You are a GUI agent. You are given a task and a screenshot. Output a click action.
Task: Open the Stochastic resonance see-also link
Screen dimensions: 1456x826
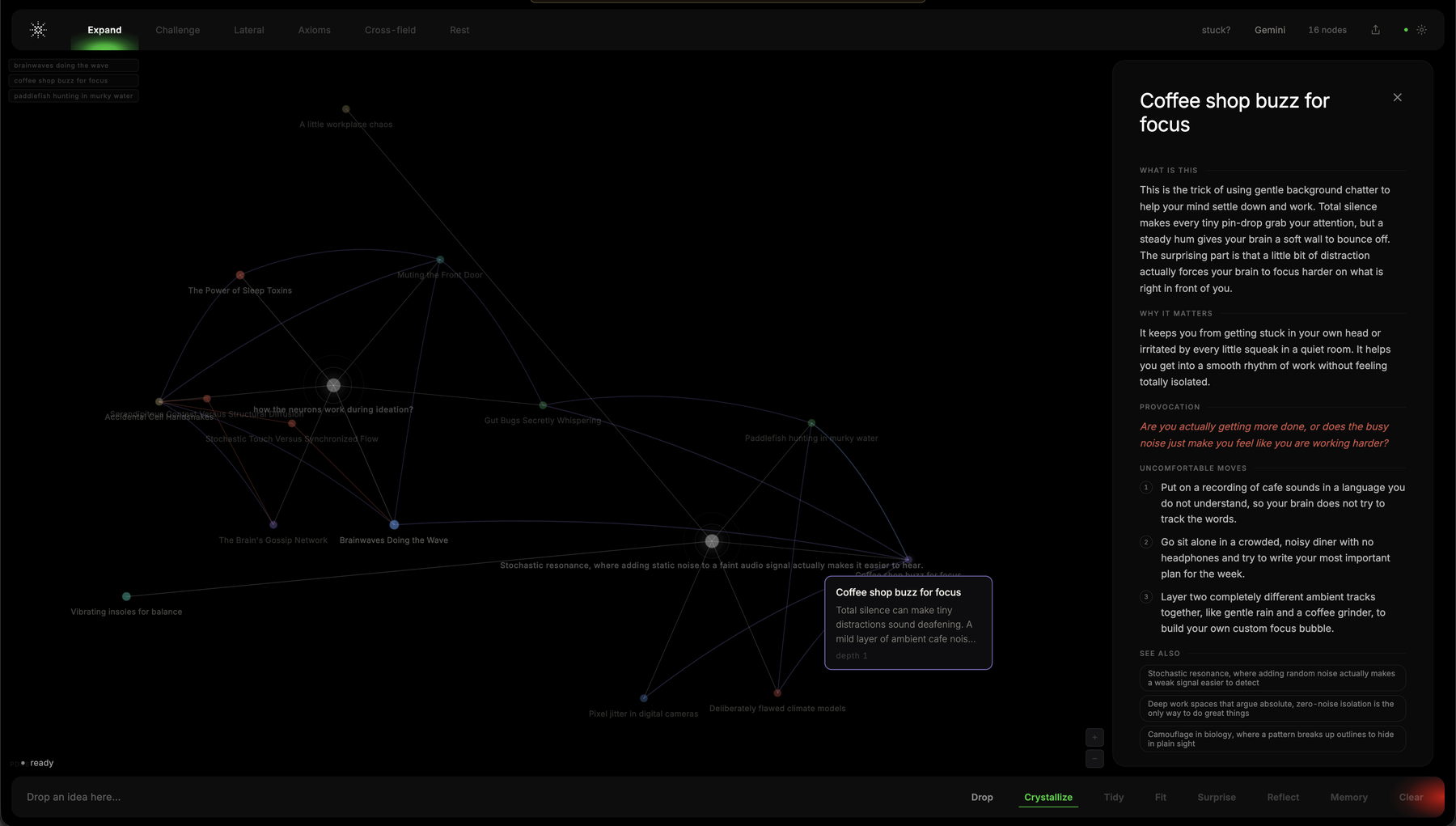tap(1272, 678)
